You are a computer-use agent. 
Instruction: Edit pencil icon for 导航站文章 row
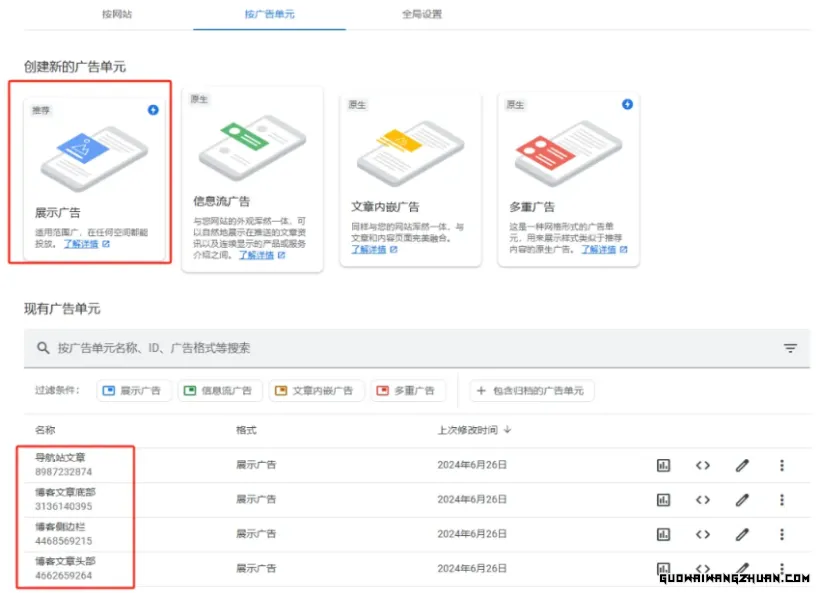point(742,465)
